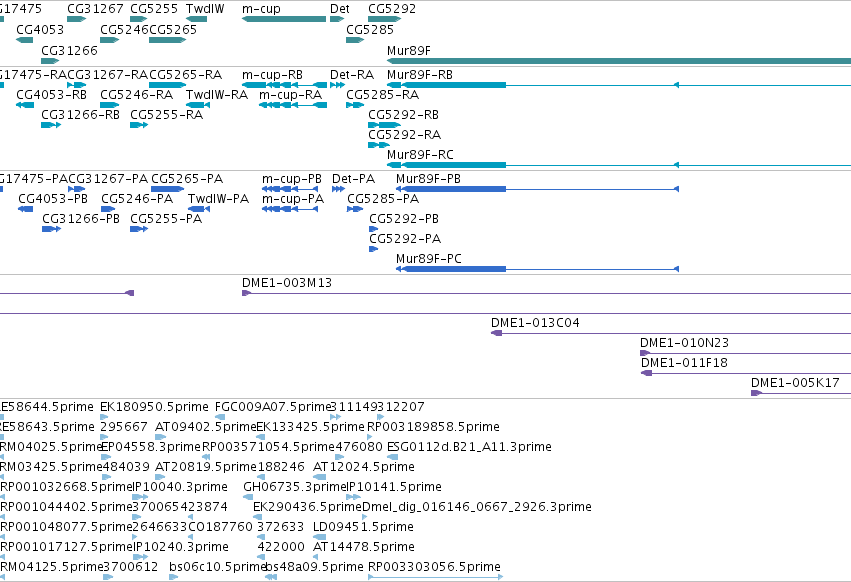Click the EK180950.5prime EST label
This screenshot has width=851, height=582.
pos(154,407)
